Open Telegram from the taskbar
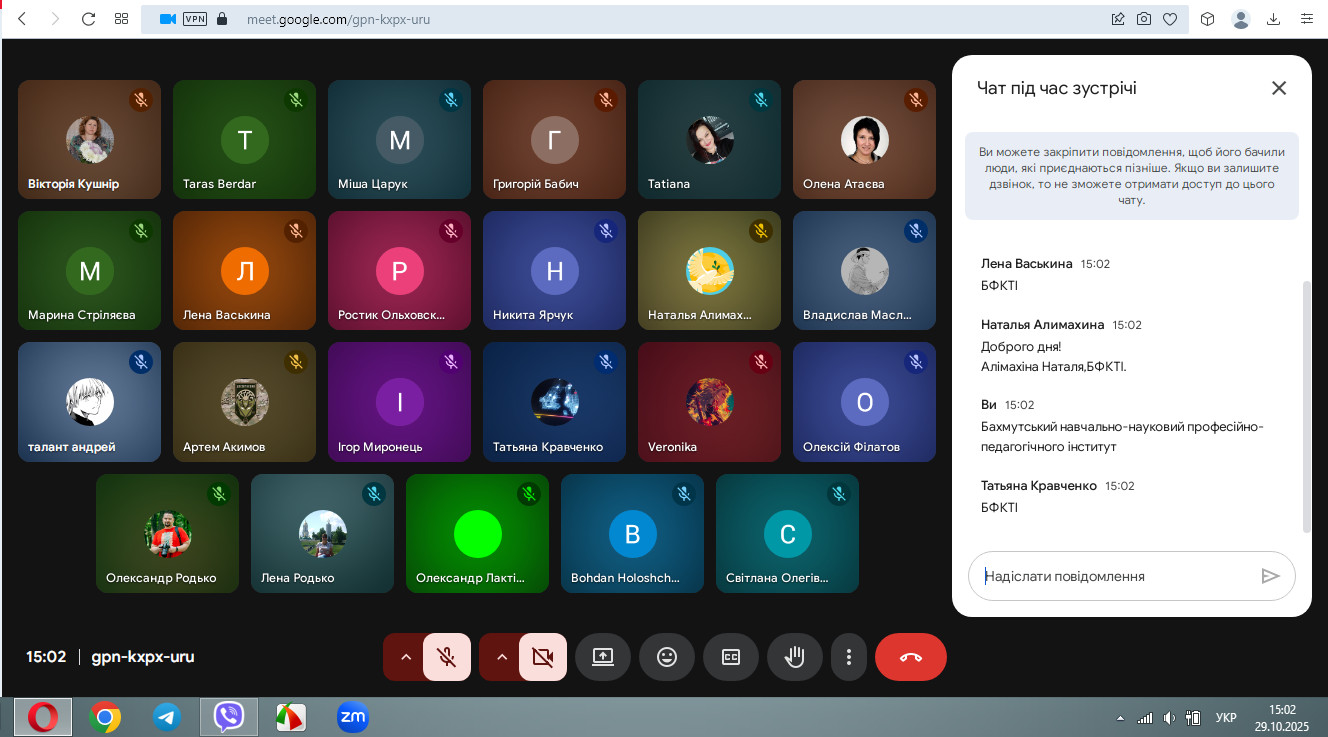Viewport: 1328px width, 737px height. (167, 716)
